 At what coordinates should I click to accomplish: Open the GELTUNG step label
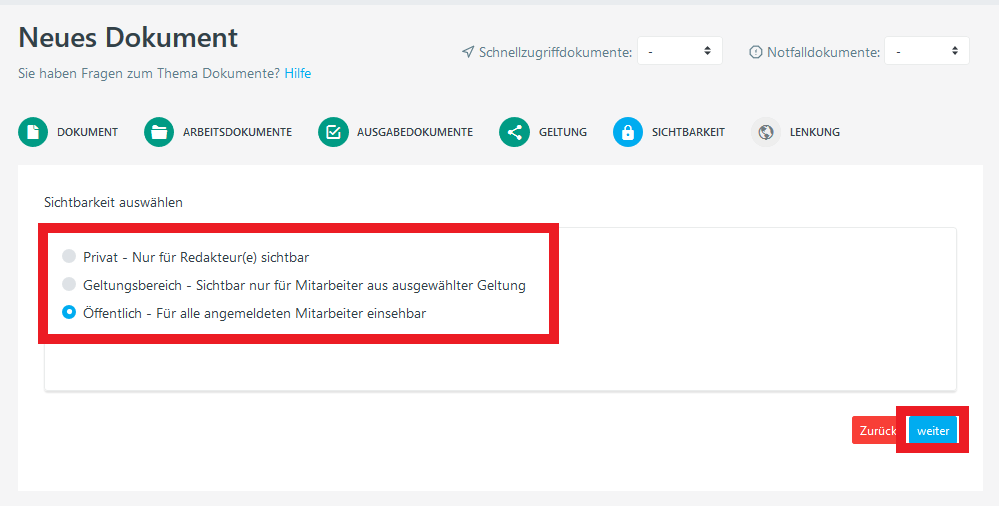click(563, 132)
